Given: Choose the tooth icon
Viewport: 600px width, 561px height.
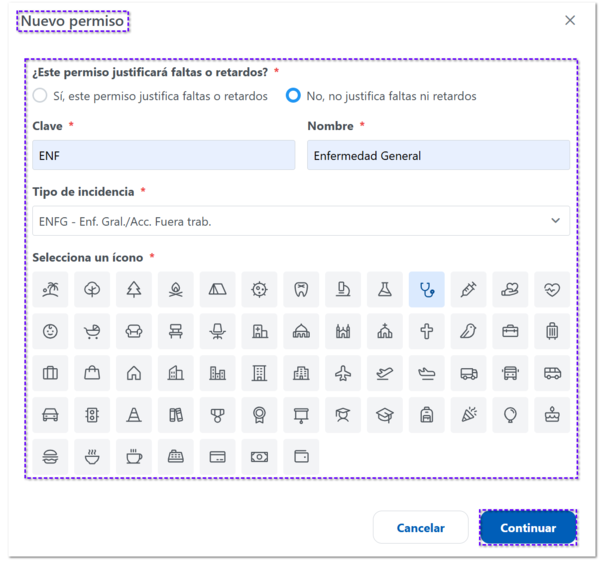Looking at the screenshot, I should click(301, 289).
